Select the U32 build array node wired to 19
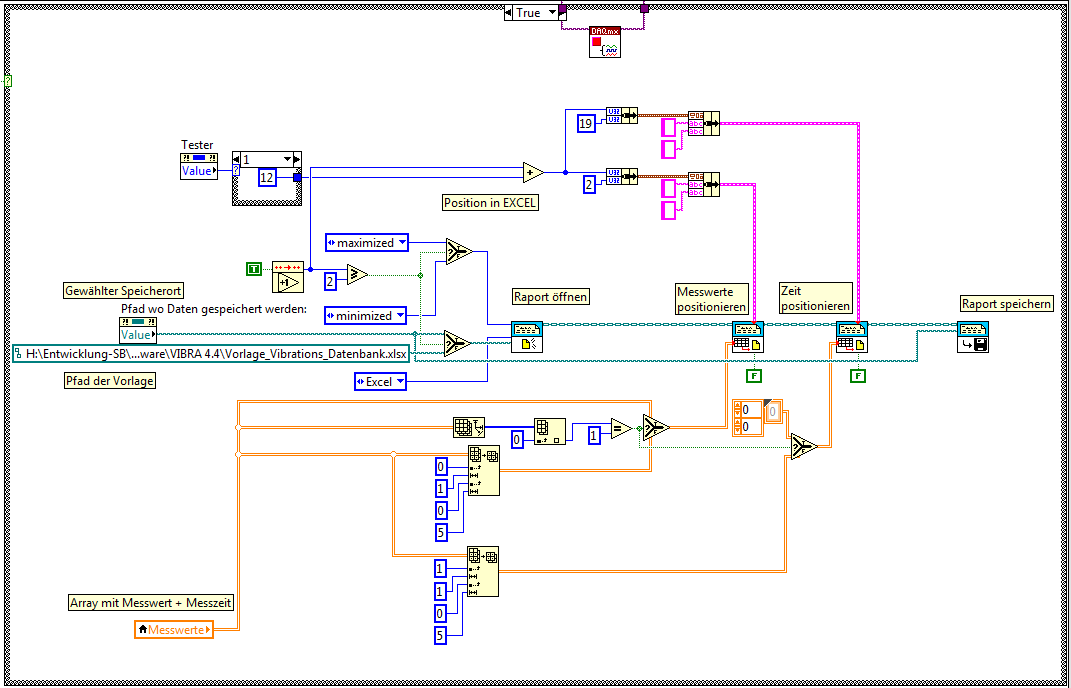Image resolution: width=1071 pixels, height=688 pixels. 622,115
